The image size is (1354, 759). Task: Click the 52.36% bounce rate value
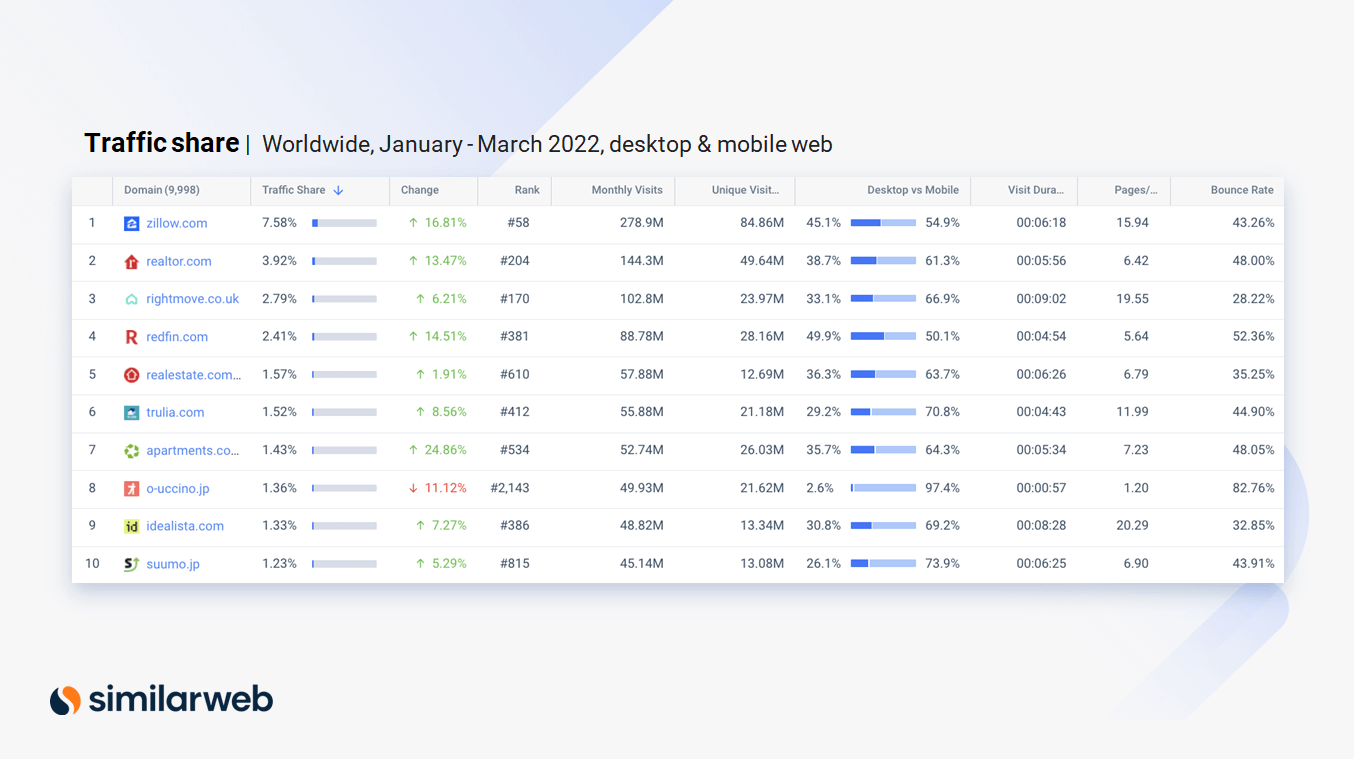pyautogui.click(x=1253, y=337)
